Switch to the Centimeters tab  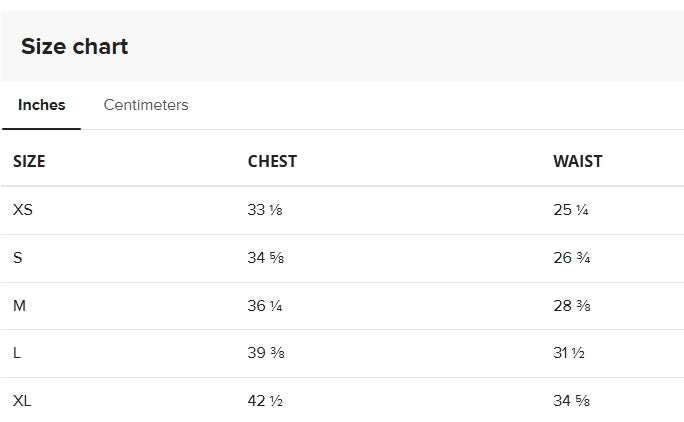tap(146, 105)
